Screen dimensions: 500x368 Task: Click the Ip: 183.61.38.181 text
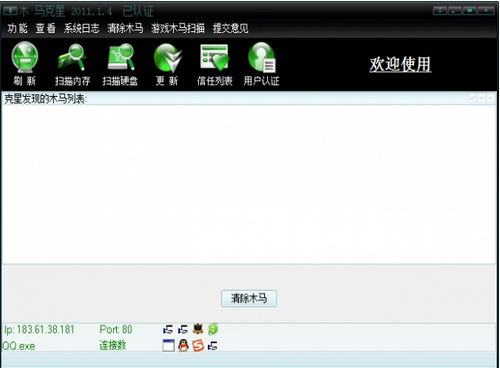click(39, 330)
